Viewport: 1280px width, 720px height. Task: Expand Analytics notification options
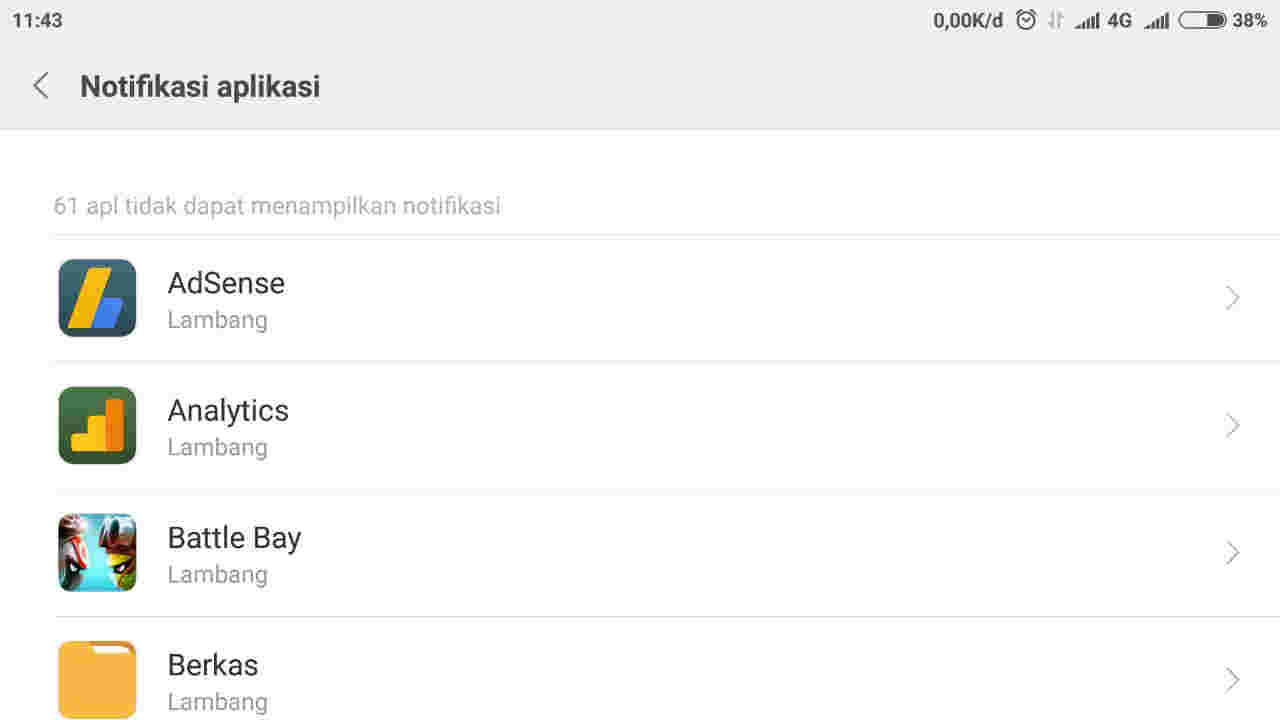pos(1232,425)
